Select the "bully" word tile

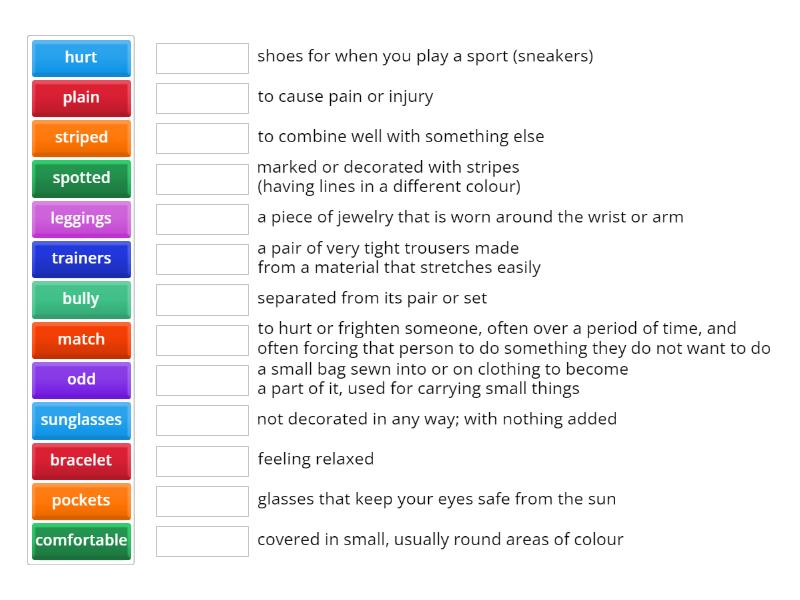point(81,299)
